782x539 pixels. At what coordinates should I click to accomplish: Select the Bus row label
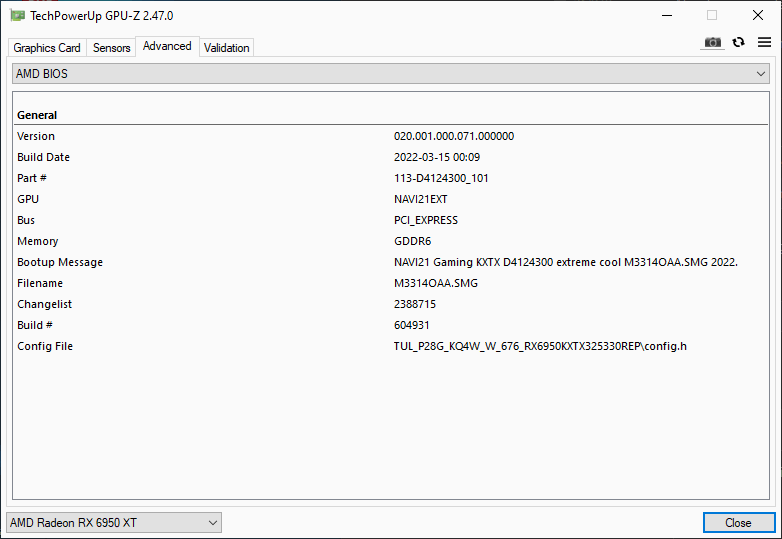click(x=26, y=220)
